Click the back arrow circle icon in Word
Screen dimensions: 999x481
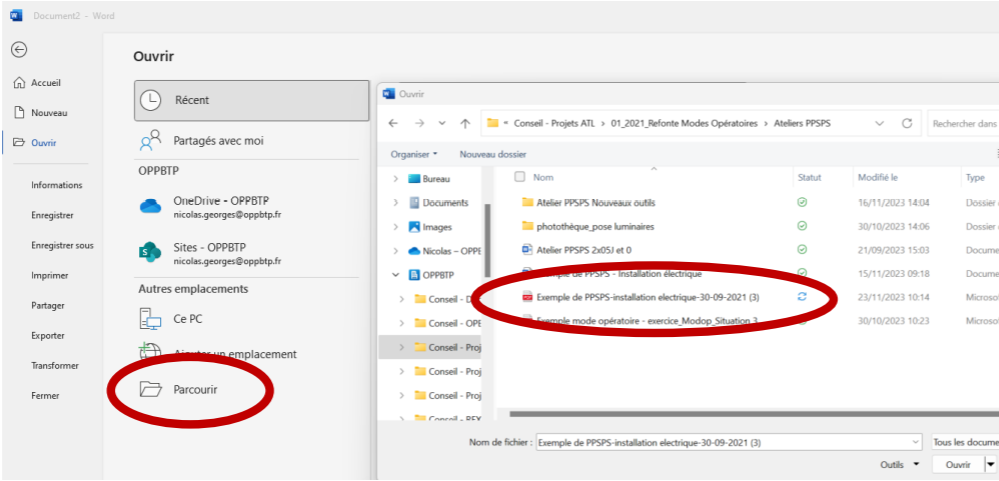tap(19, 50)
